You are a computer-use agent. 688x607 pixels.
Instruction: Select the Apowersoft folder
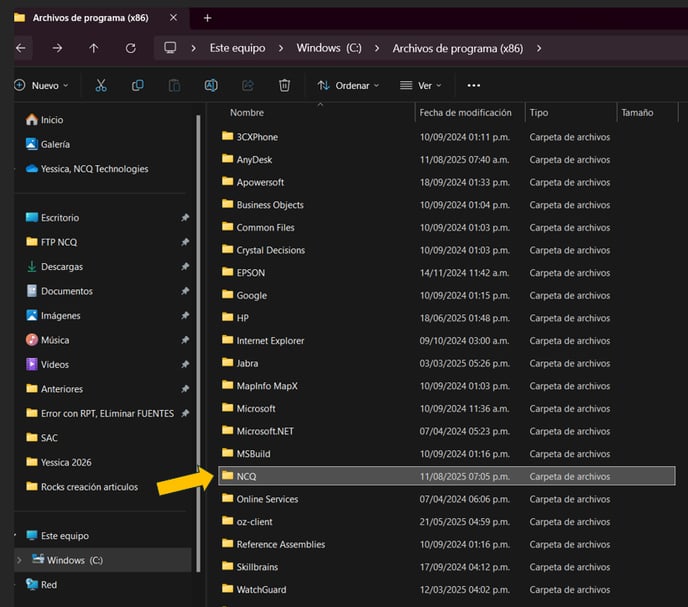coord(447,182)
